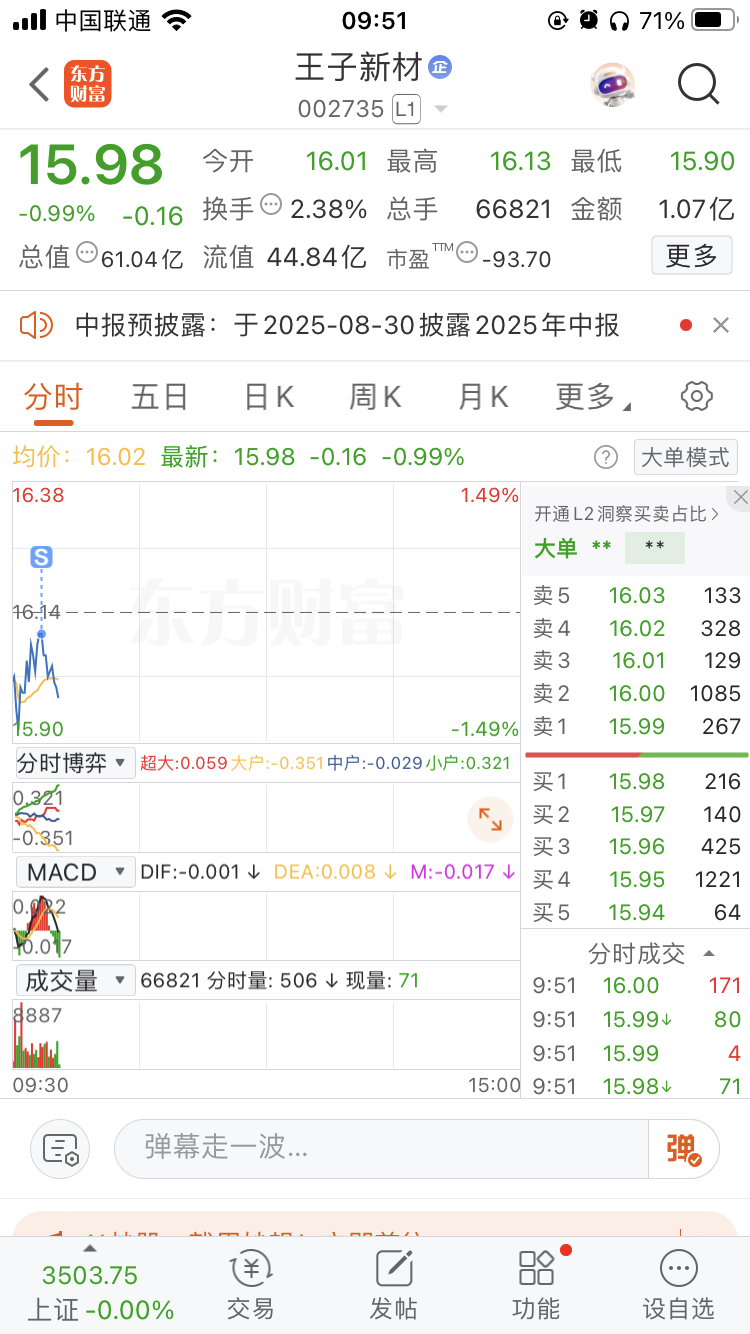Viewport: 750px width, 1334px height.
Task: Open 开通L2洞察买卖占比 link
Action: coord(627,514)
